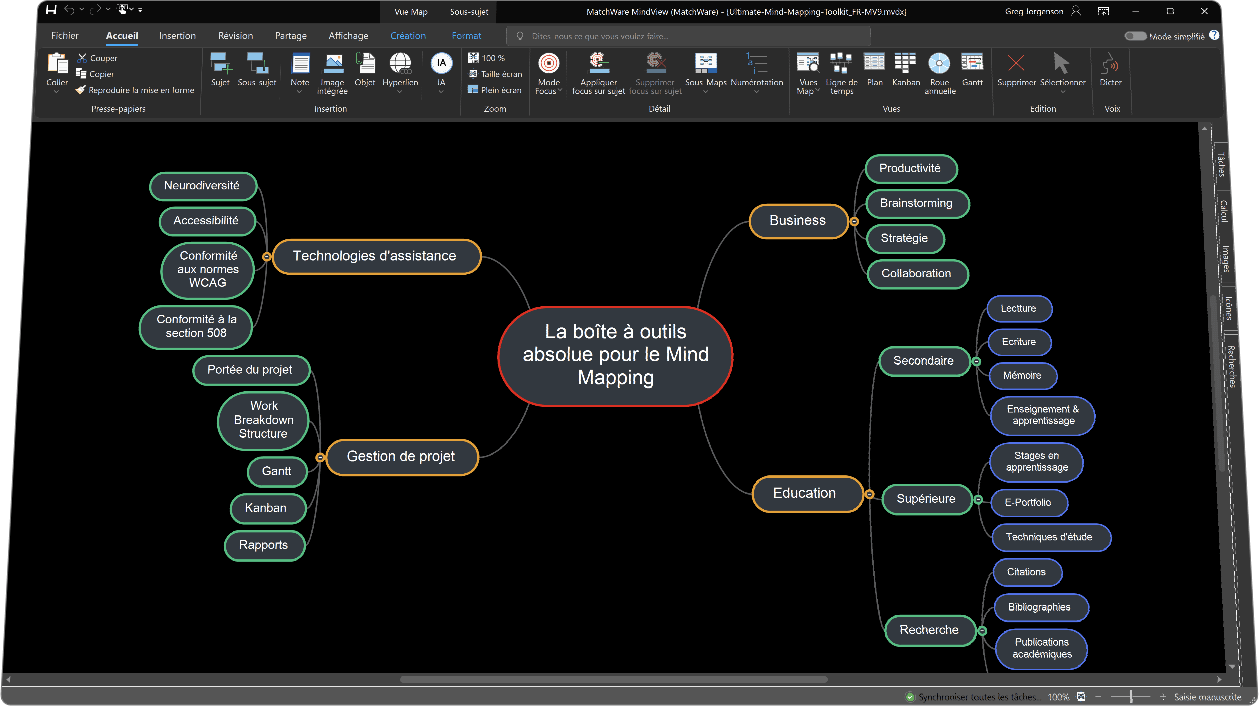Click Saisie manuscrite in status bar
The image size is (1259, 706).
tap(1207, 697)
